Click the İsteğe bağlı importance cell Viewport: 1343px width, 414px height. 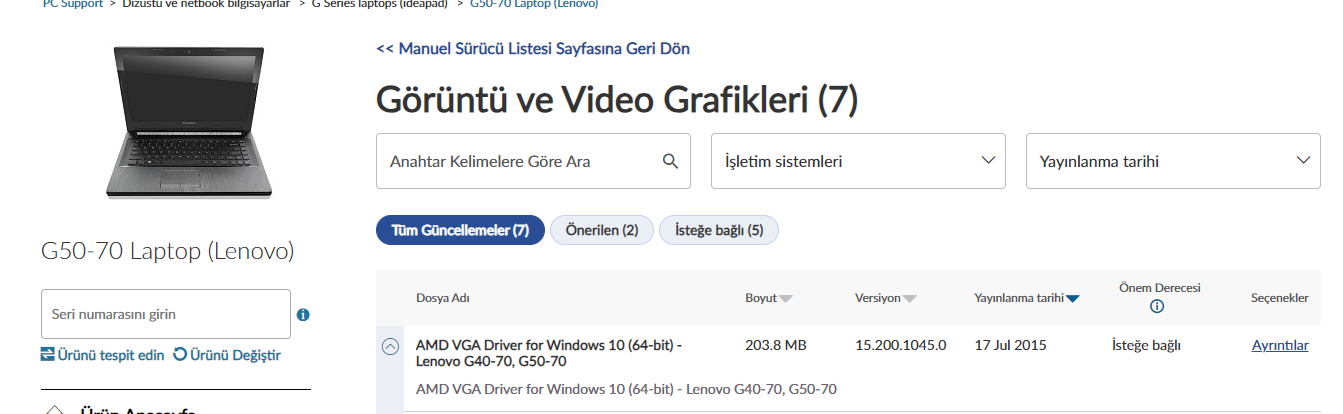1146,346
